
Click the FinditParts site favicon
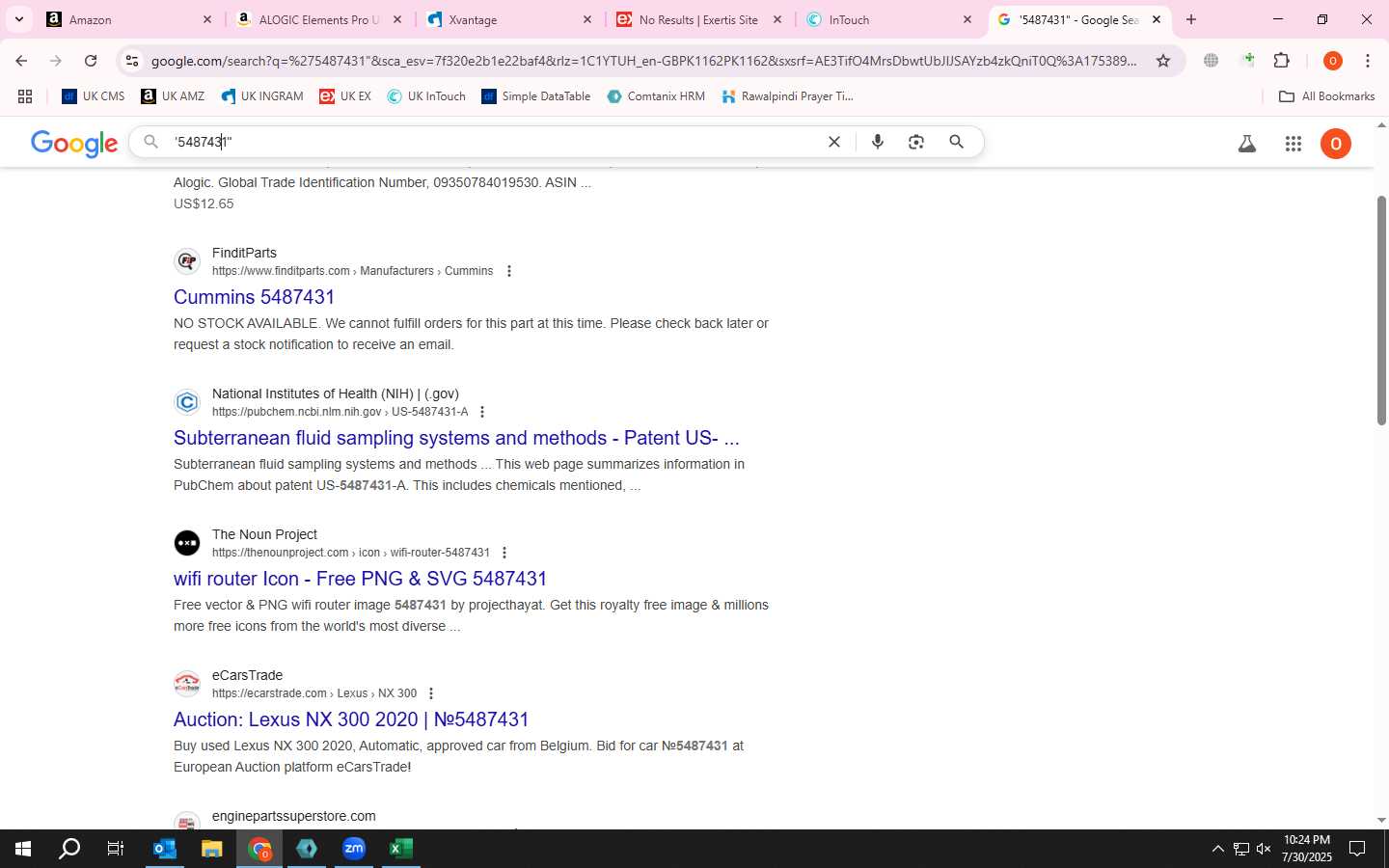(187, 261)
